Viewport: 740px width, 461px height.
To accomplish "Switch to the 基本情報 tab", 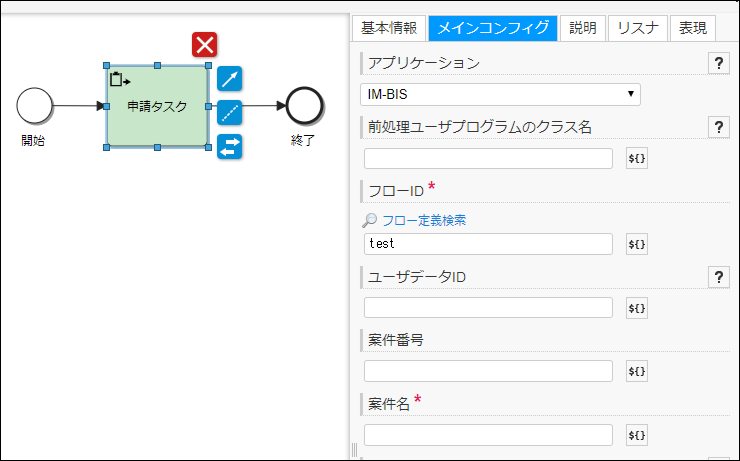I will (392, 28).
